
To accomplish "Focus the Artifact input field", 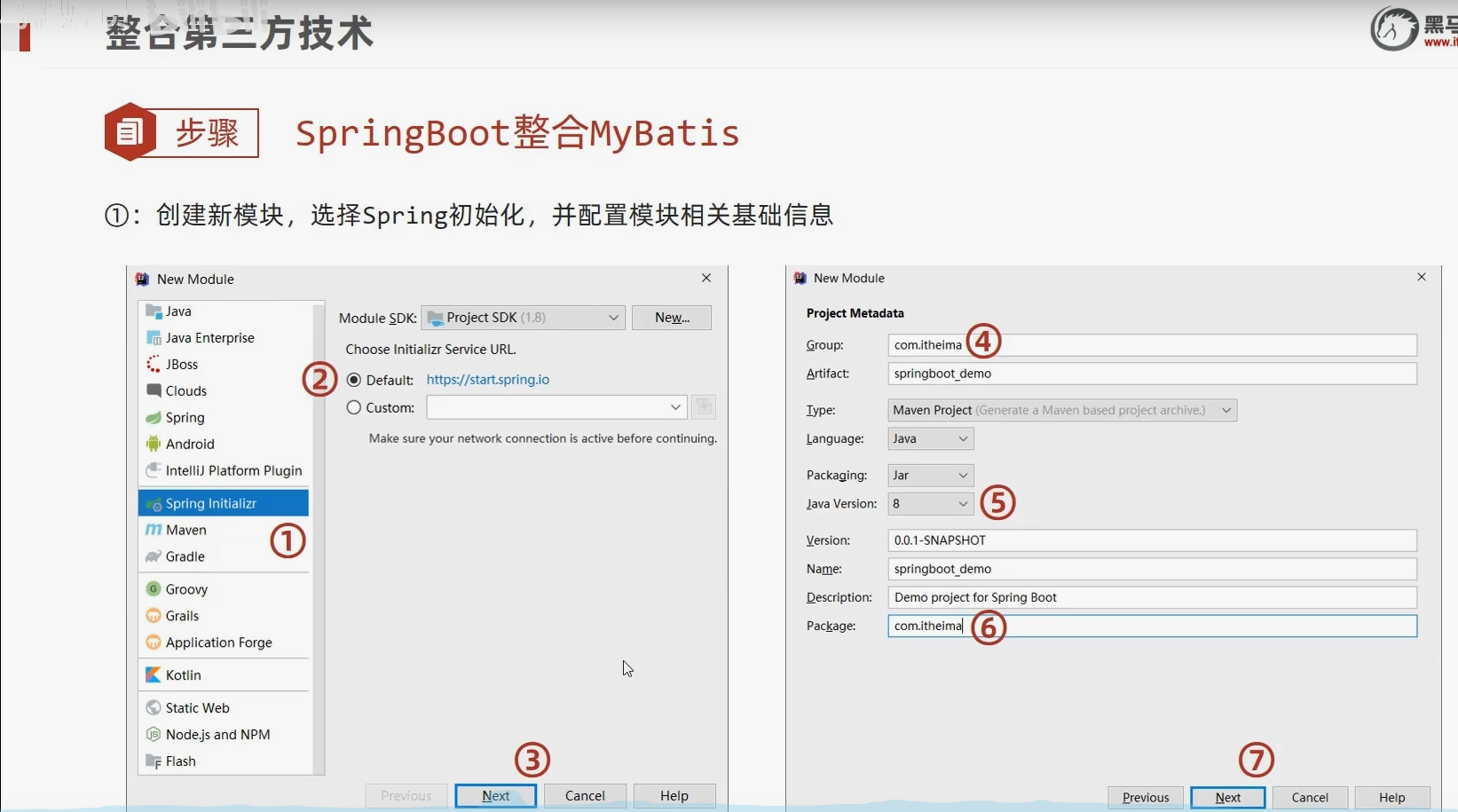I will click(1153, 374).
